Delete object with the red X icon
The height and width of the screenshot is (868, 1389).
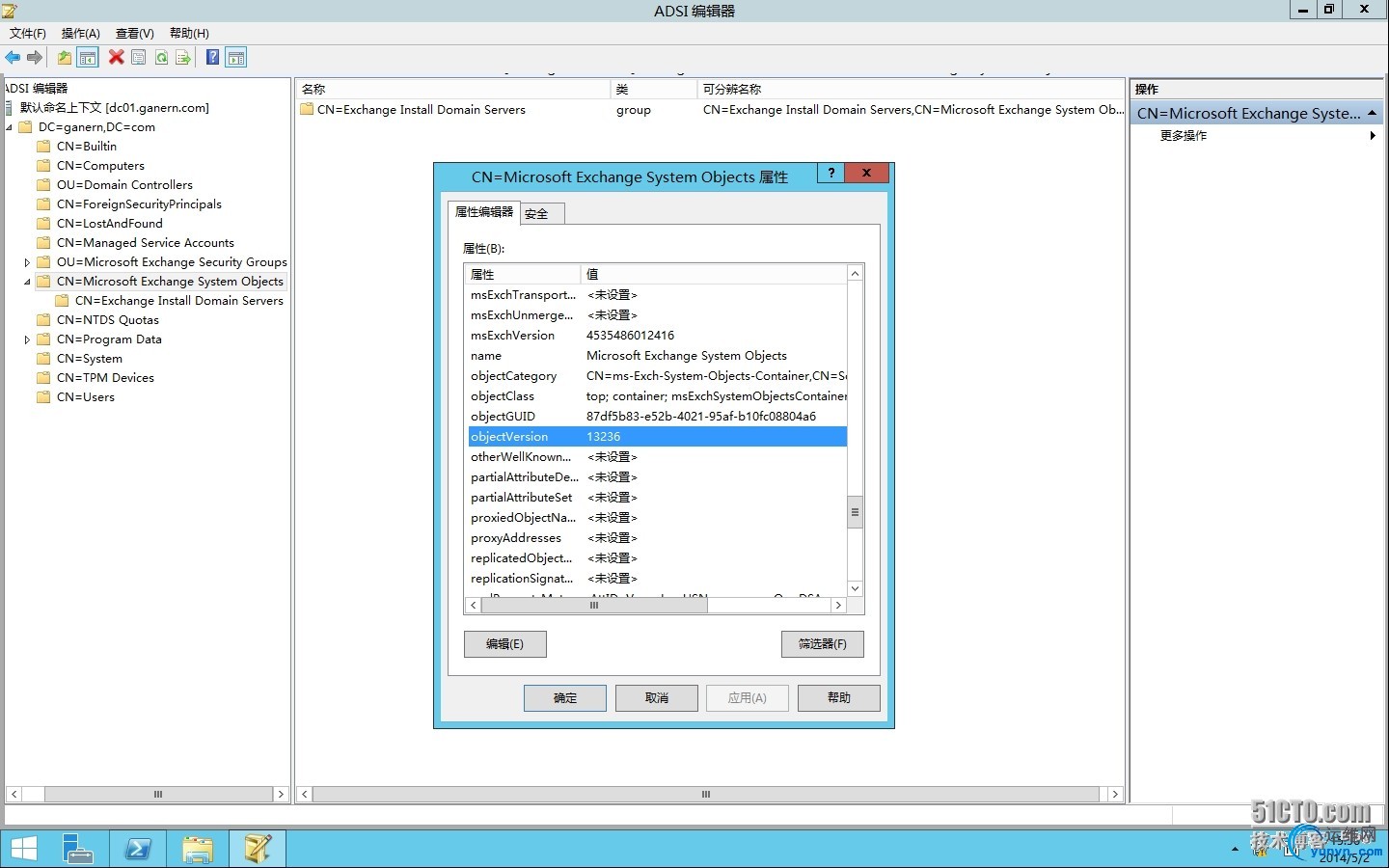(x=116, y=58)
